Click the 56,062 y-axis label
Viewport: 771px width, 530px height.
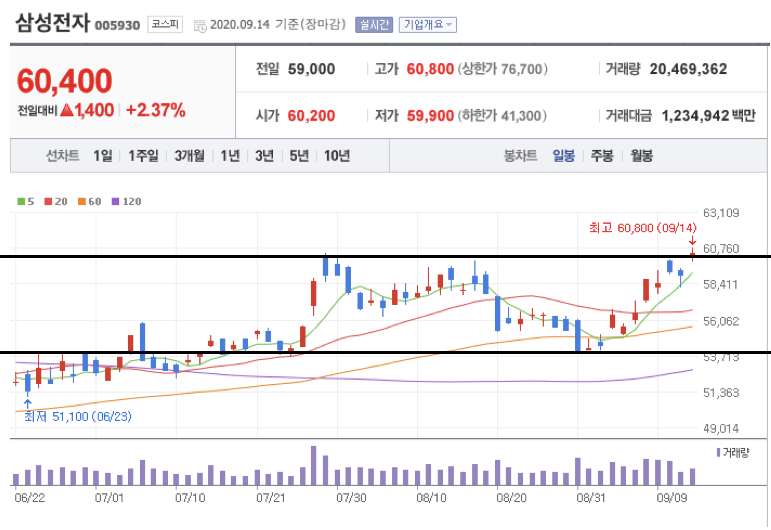pos(721,321)
